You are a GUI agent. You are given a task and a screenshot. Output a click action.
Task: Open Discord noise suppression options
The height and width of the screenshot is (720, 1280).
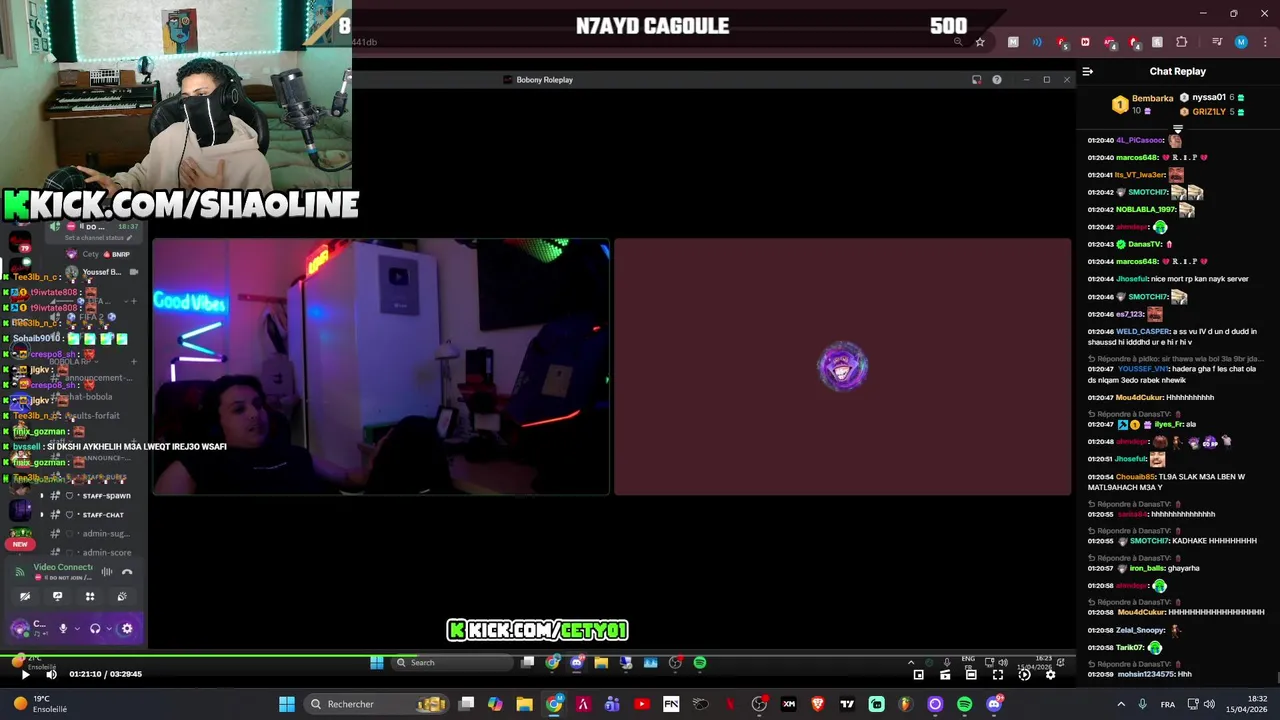pos(107,572)
